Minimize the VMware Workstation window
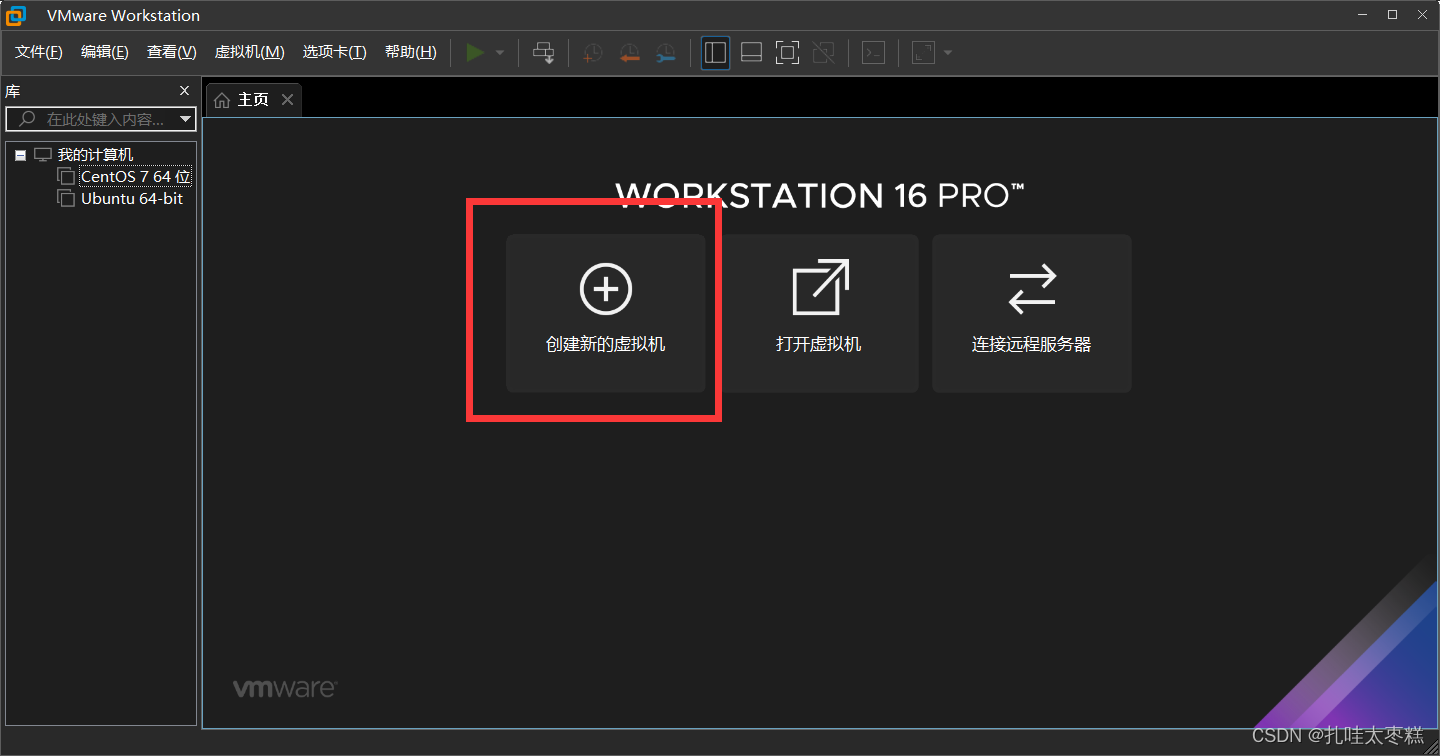This screenshot has width=1440, height=756. (x=1362, y=15)
